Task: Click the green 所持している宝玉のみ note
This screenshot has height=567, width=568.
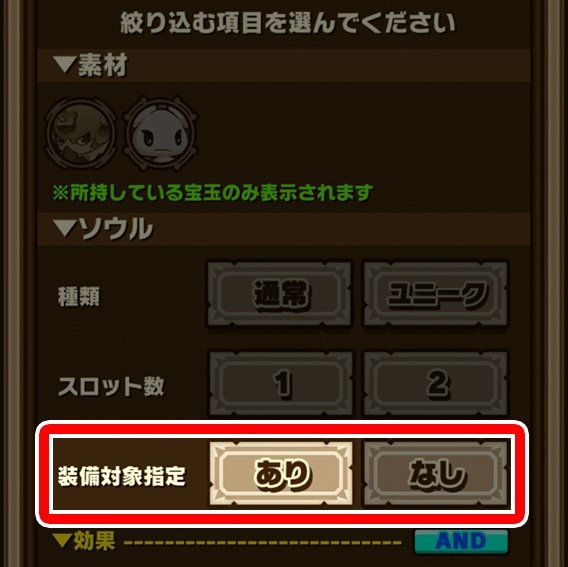Action: pos(212,192)
